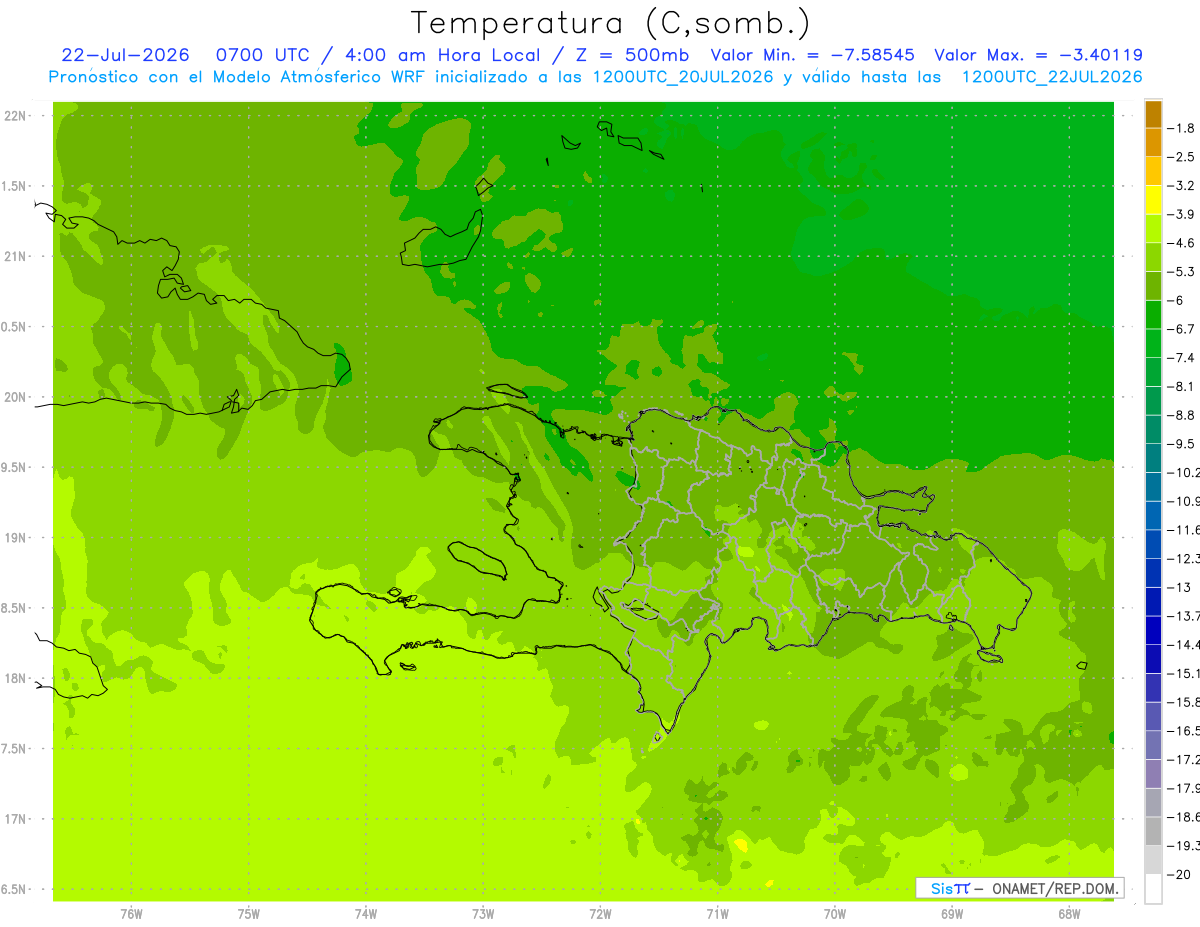
Task: Click the 74W longitude axis label
Action: pos(366,913)
